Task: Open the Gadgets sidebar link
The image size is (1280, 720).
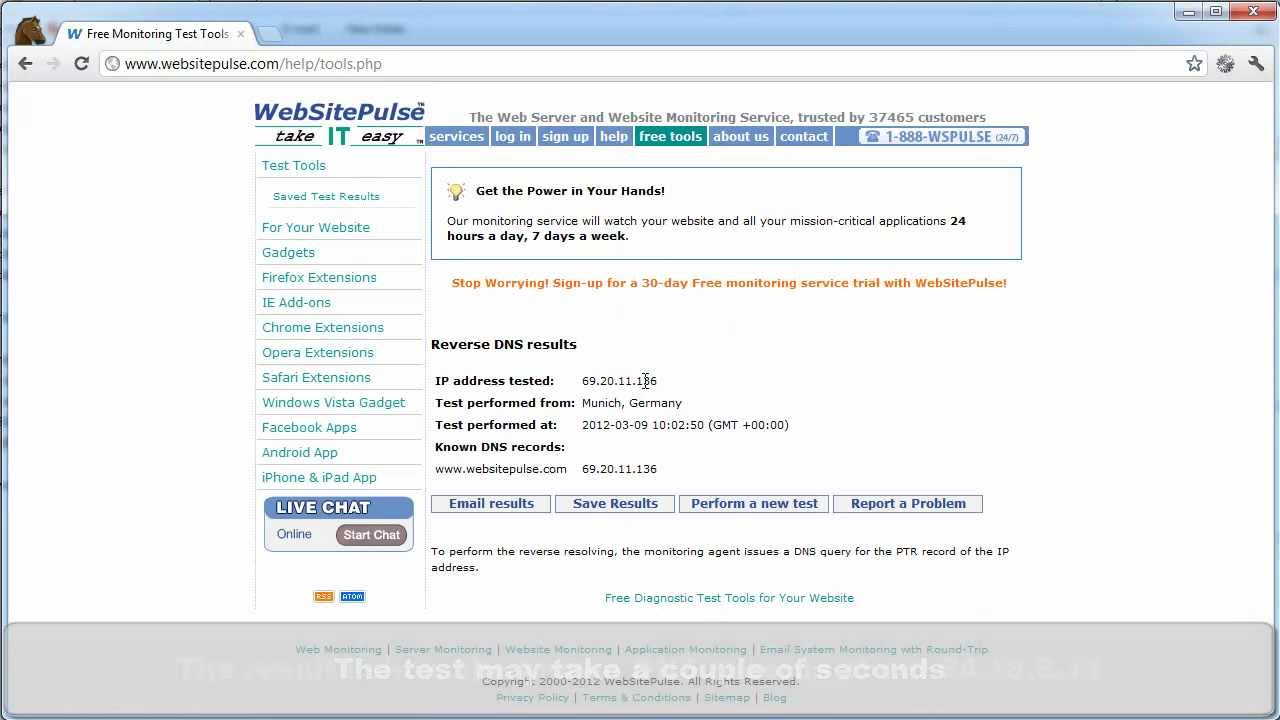Action: (x=288, y=252)
